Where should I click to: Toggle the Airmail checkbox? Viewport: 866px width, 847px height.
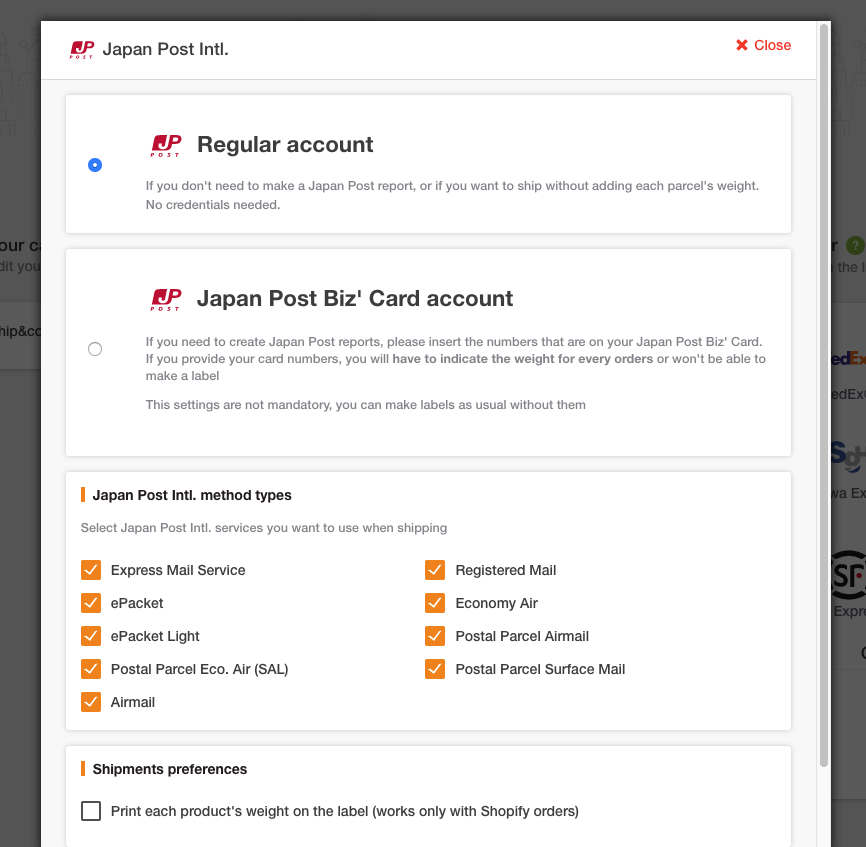click(x=91, y=702)
